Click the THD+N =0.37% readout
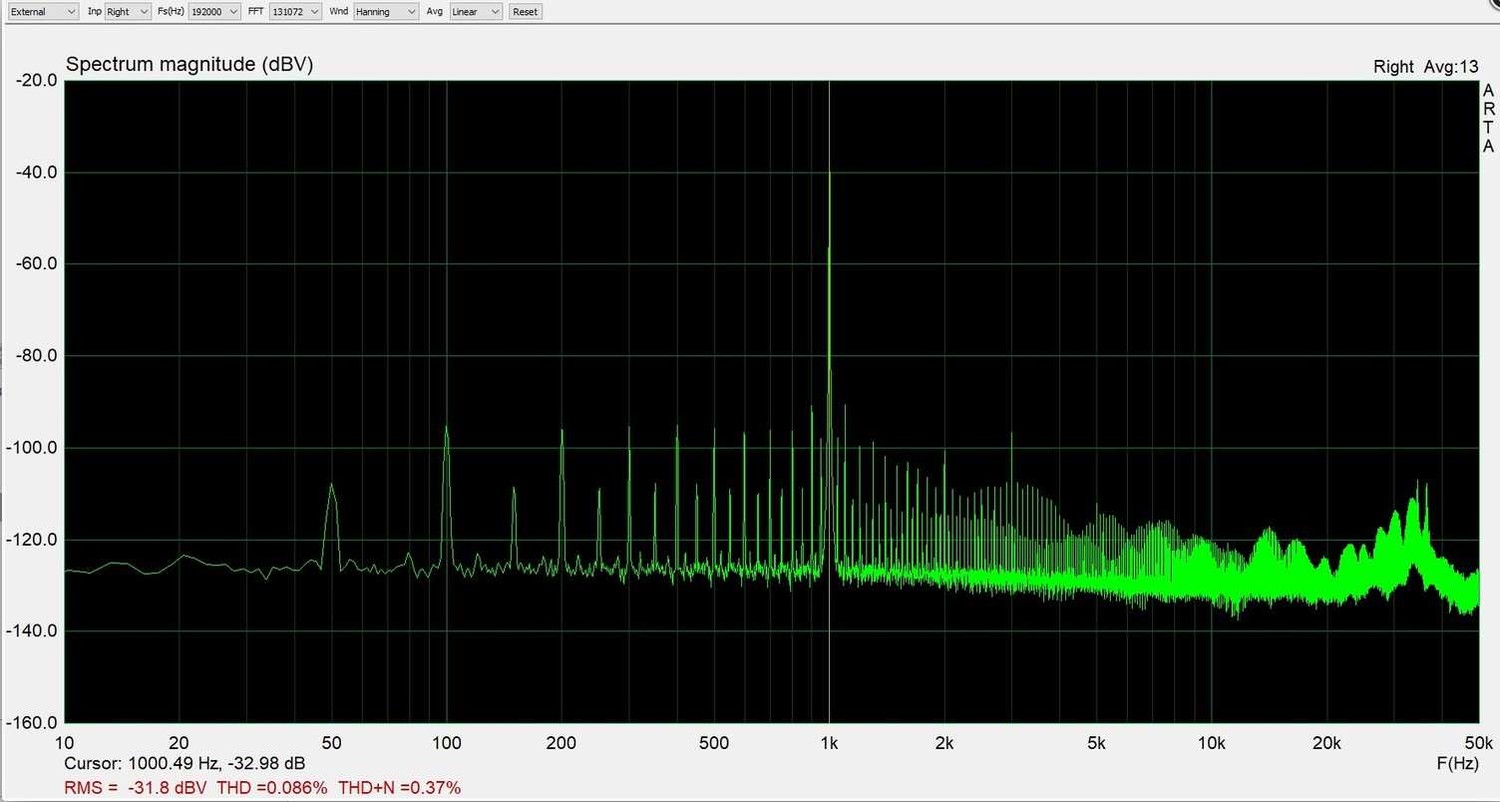 400,787
